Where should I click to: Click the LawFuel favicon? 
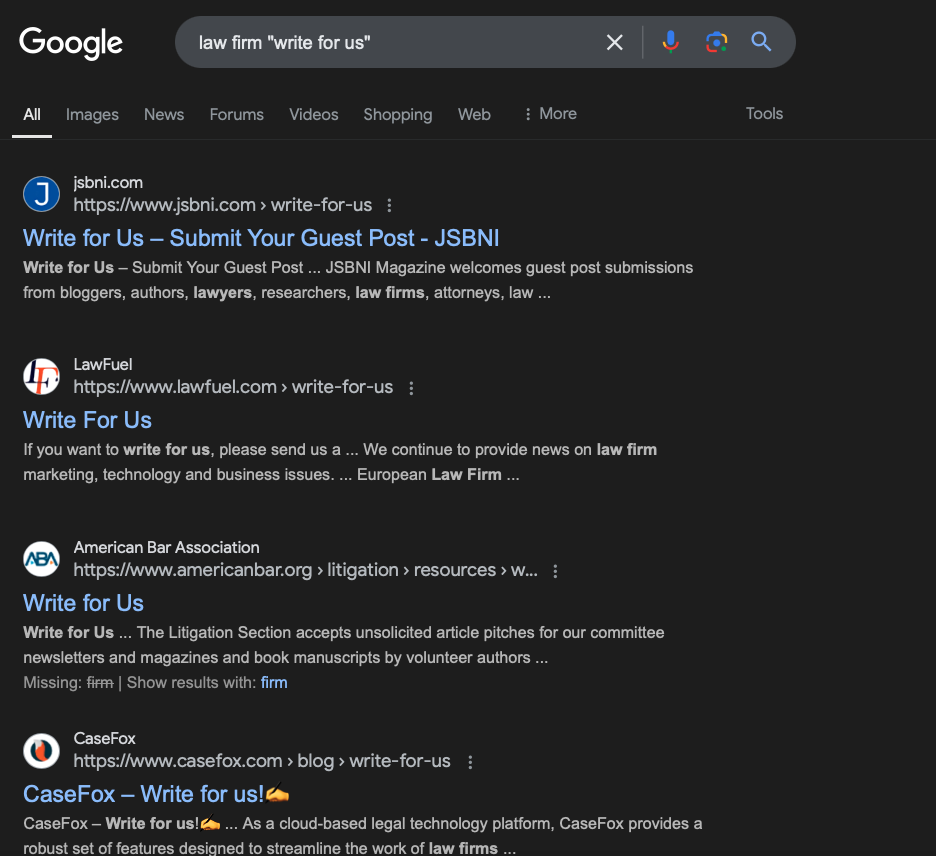point(41,376)
